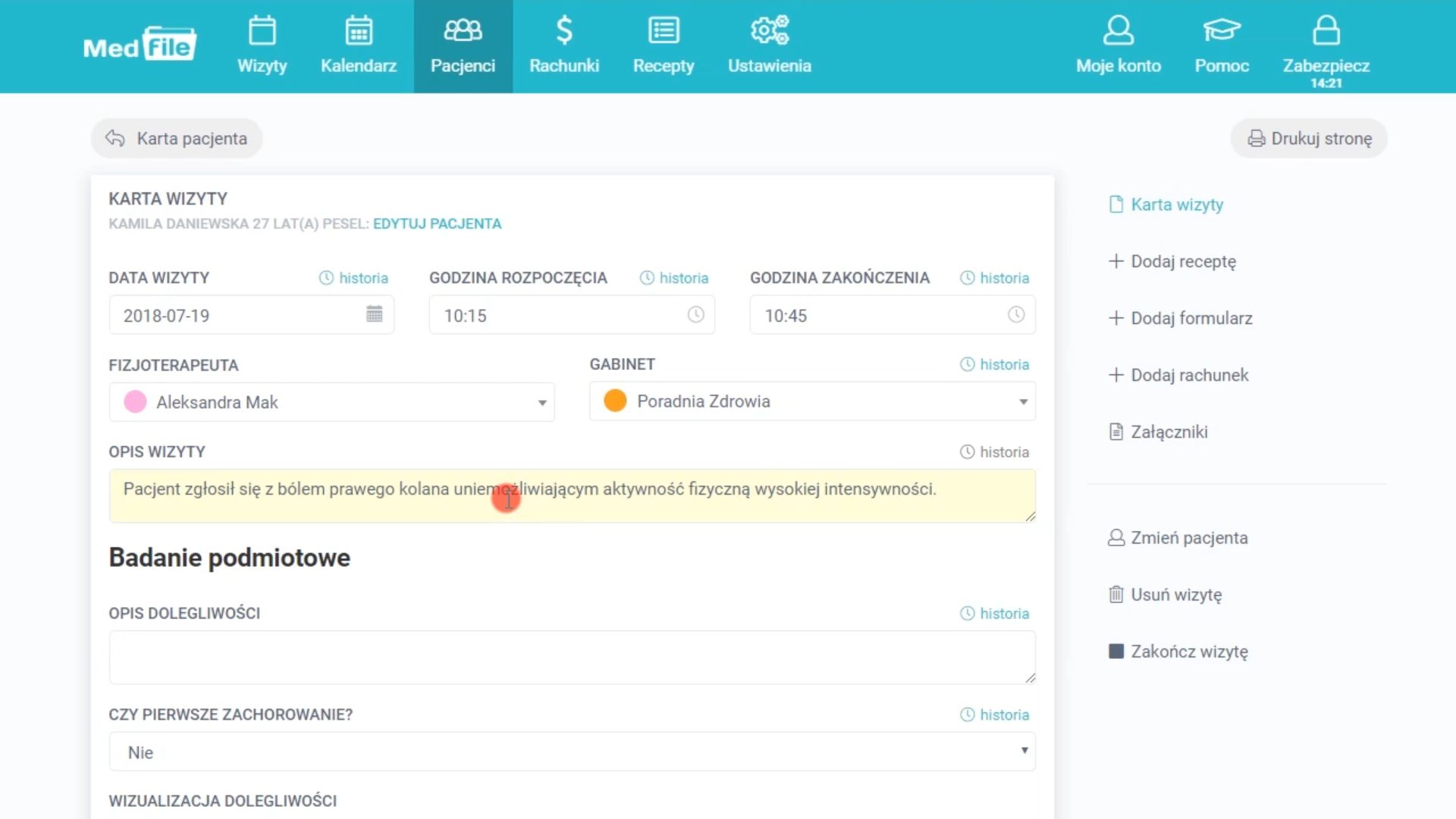The image size is (1456, 819).
Task: Go back via Karta pacjenta button
Action: point(177,139)
